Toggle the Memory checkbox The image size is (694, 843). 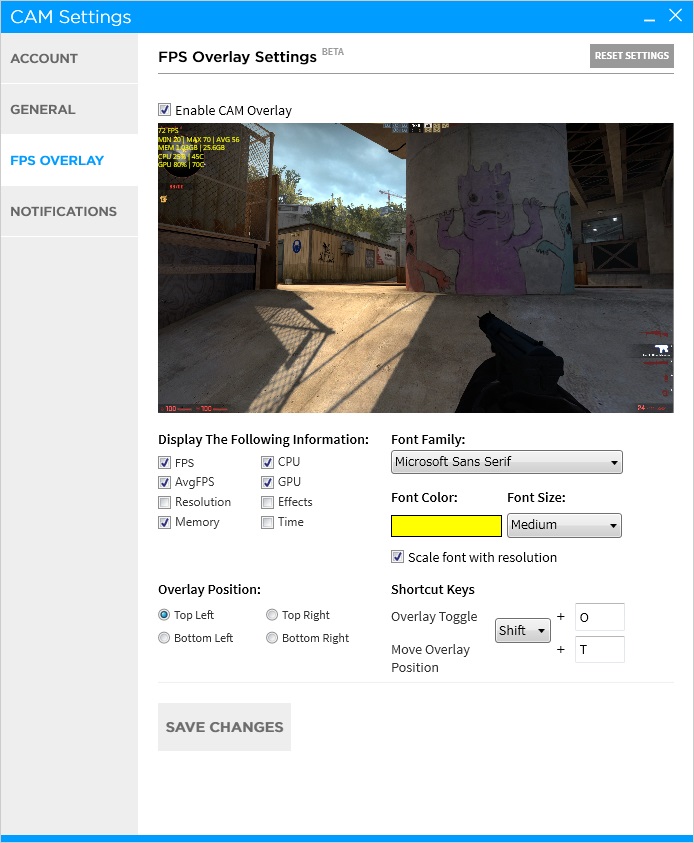click(x=164, y=522)
